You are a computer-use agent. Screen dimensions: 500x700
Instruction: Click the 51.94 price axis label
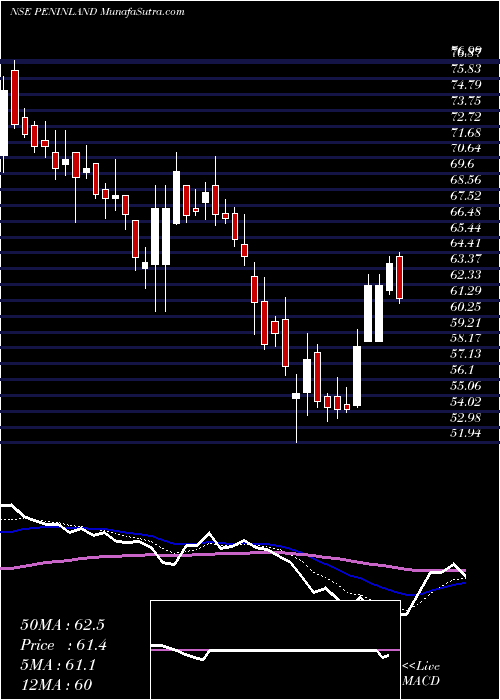pos(466,433)
